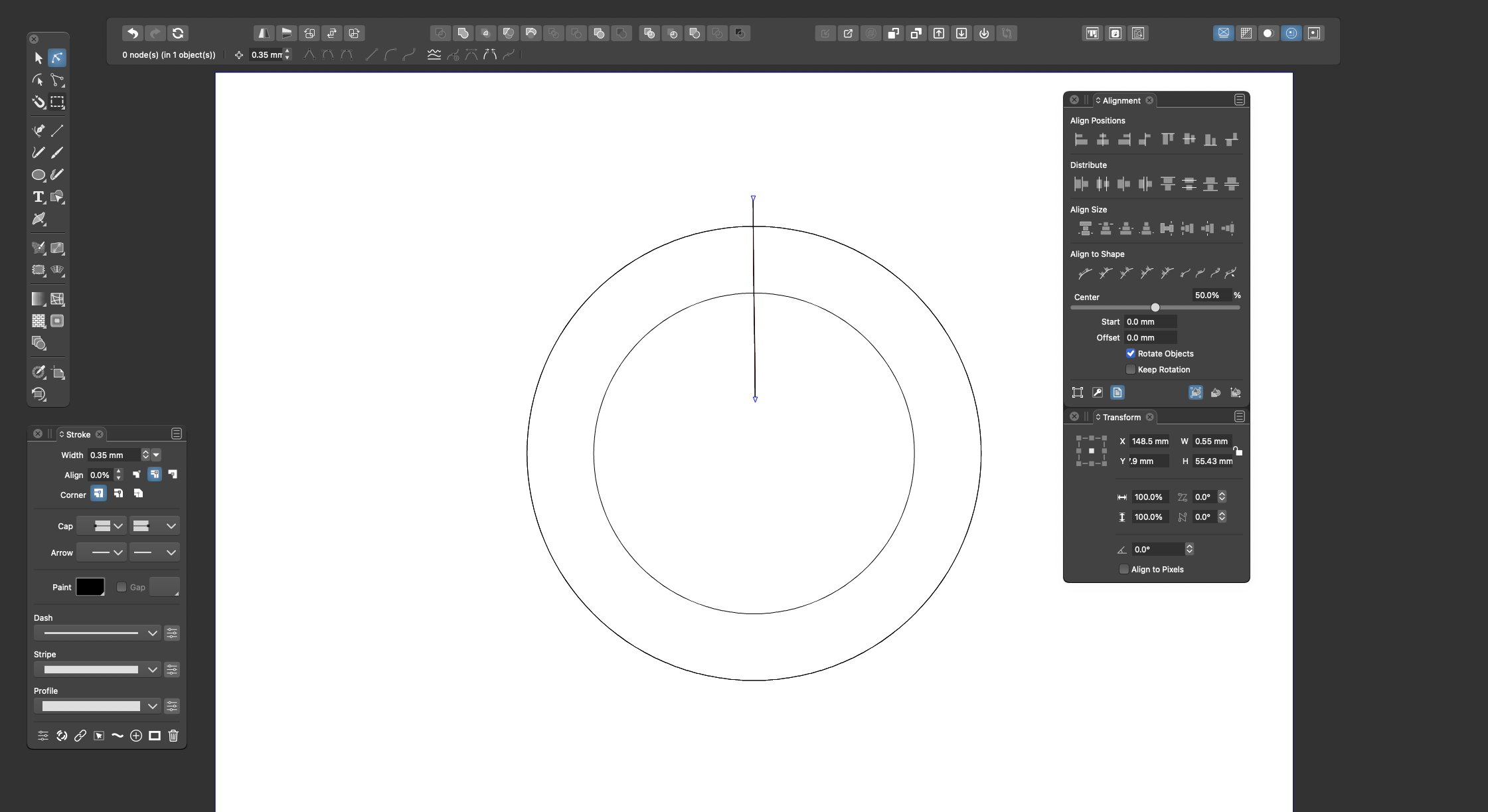Open the Profile dropdown in Stroke panel
Viewport: 1488px width, 812px height.
[151, 706]
